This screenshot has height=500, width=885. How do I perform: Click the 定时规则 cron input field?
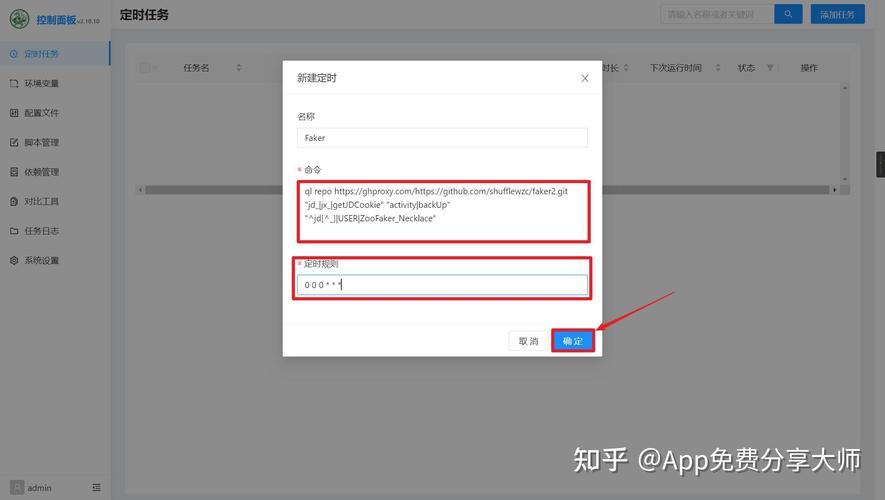tap(442, 284)
